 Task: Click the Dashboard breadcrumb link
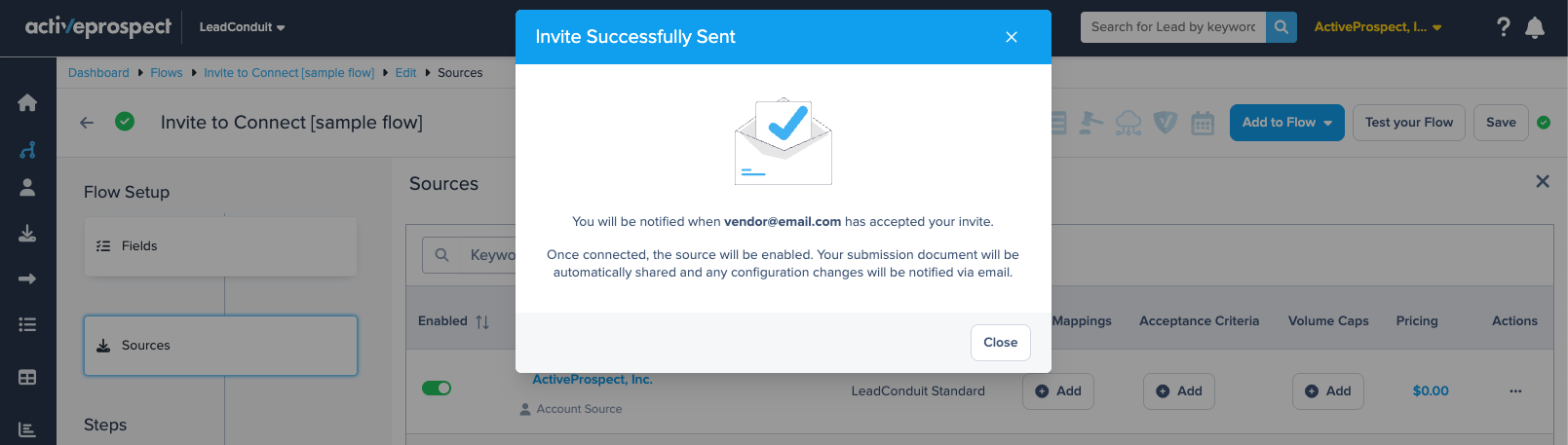tap(98, 73)
